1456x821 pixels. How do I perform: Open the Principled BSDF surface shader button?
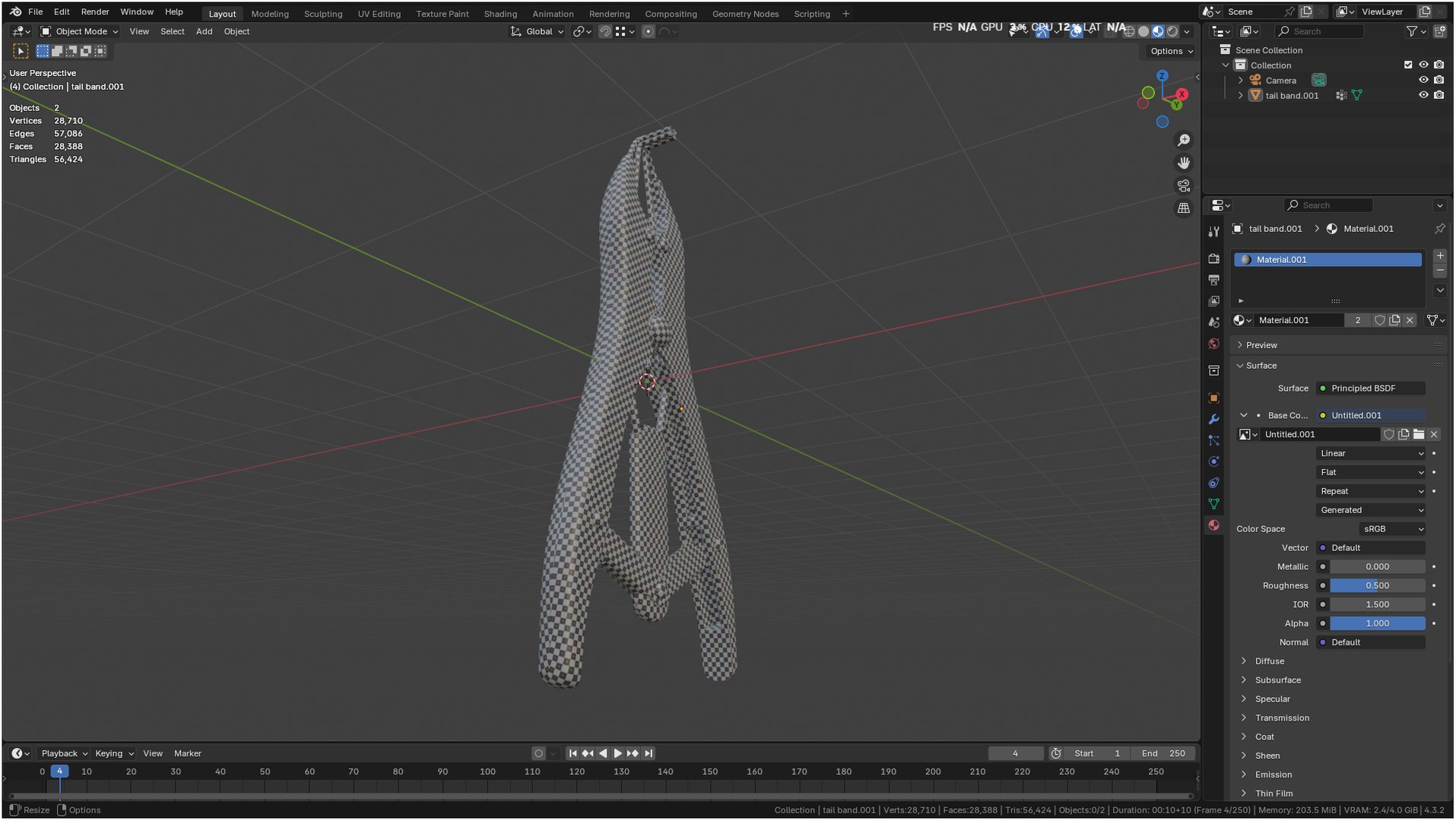(1371, 389)
